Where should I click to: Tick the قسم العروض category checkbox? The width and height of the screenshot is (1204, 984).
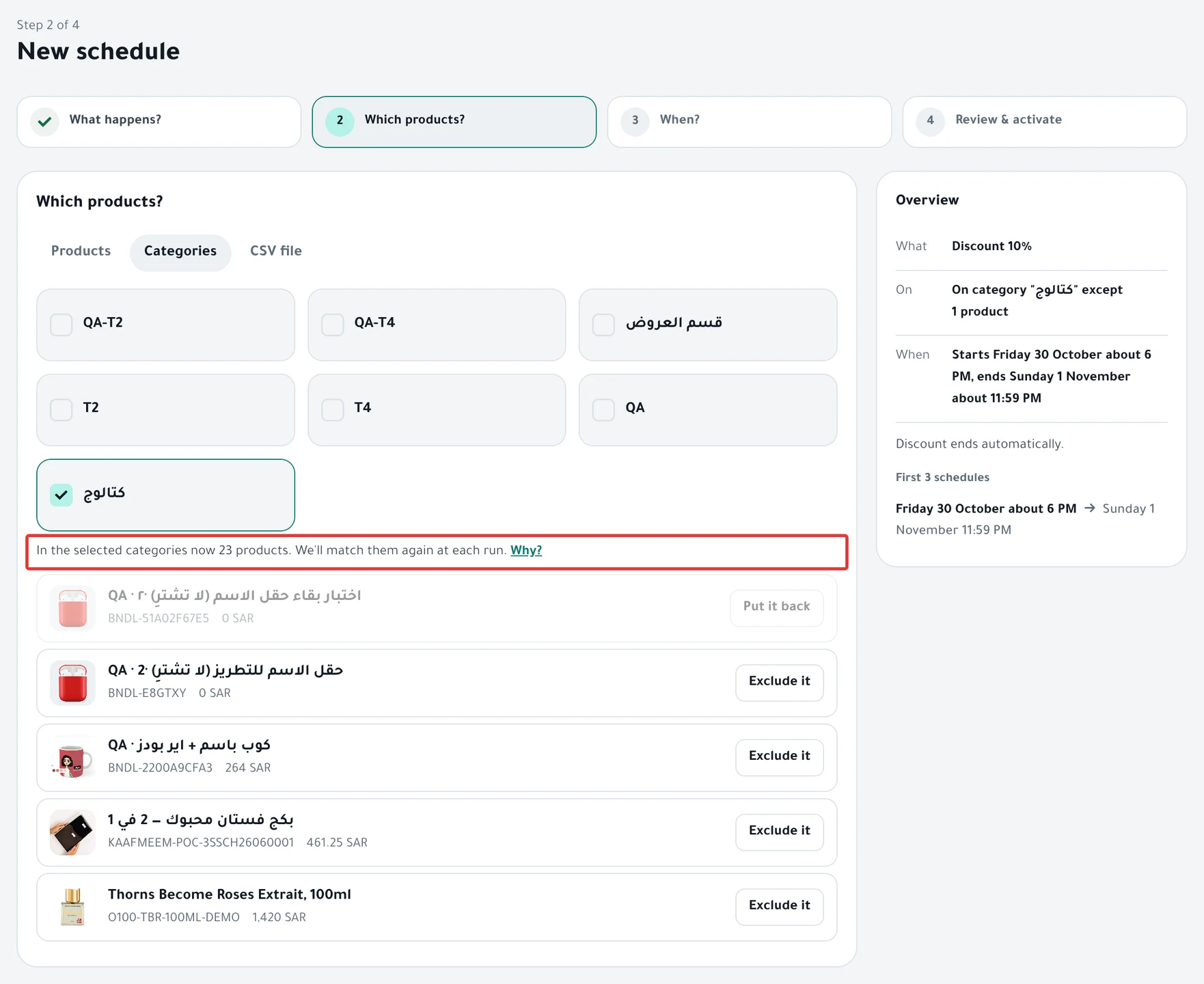pos(603,325)
